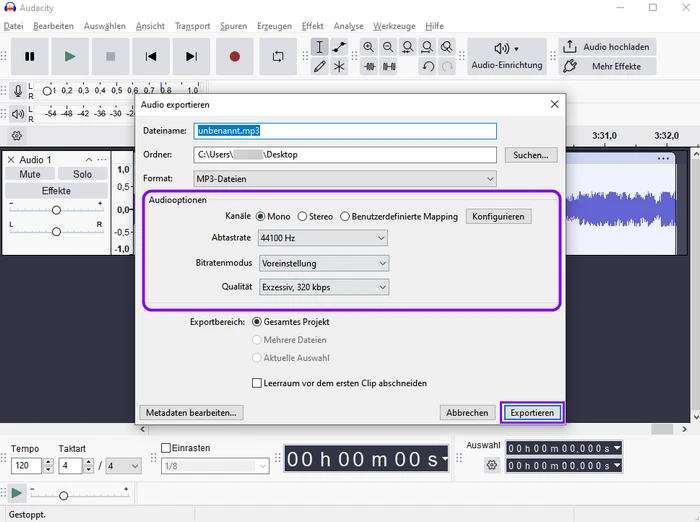This screenshot has height=522, width=700.
Task: Toggle Mute on Audio 1 track
Action: point(30,174)
